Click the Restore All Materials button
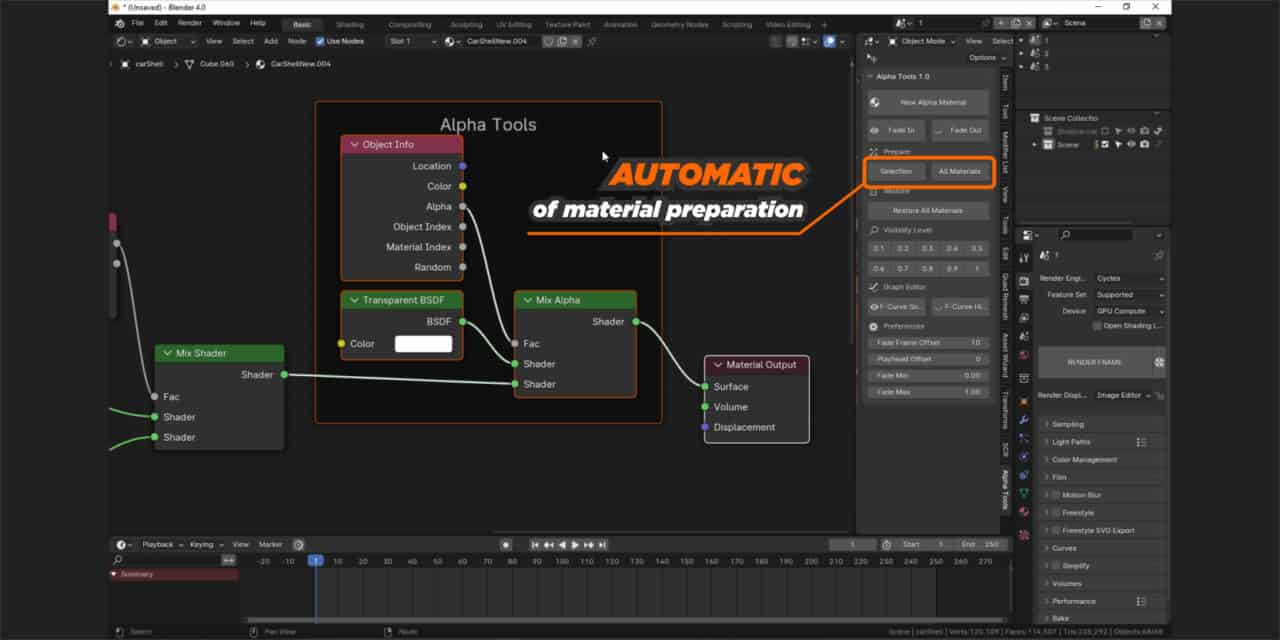 click(x=928, y=211)
